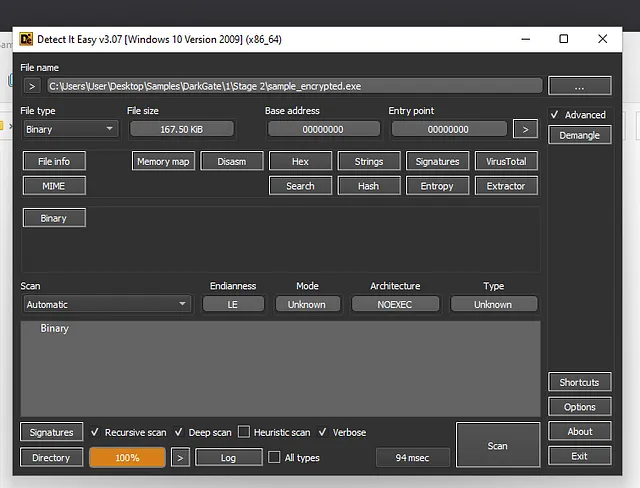Open the Extractor tool

pos(506,186)
